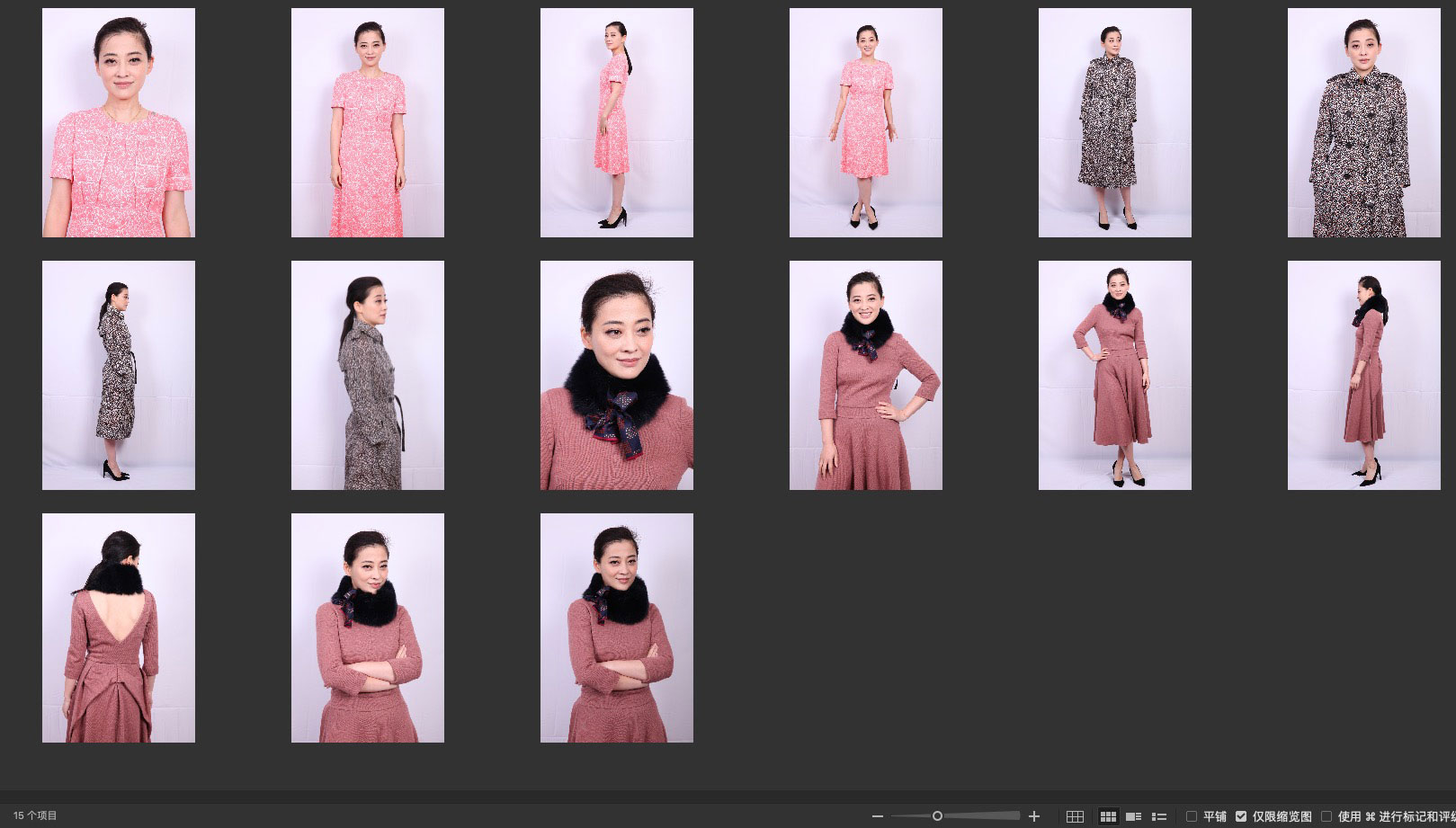1456x828 pixels.
Task: Select the side-profile pink dress thumbnail
Action: click(617, 123)
